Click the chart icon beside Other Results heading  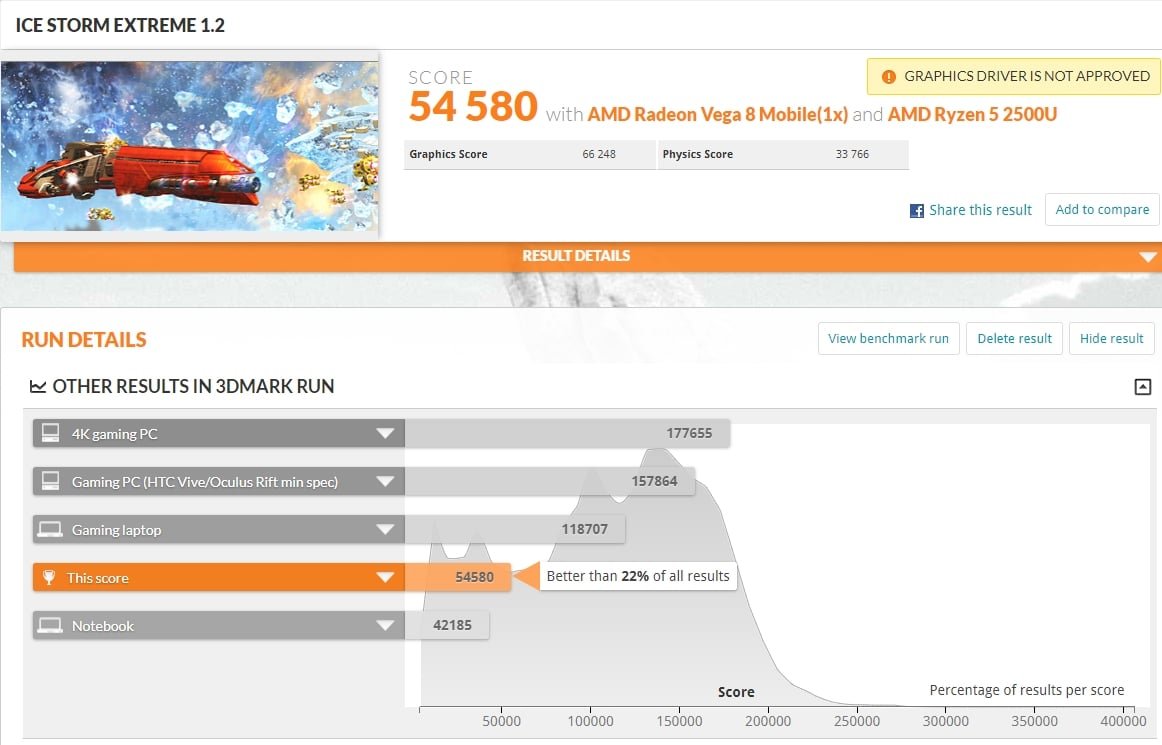click(x=38, y=386)
